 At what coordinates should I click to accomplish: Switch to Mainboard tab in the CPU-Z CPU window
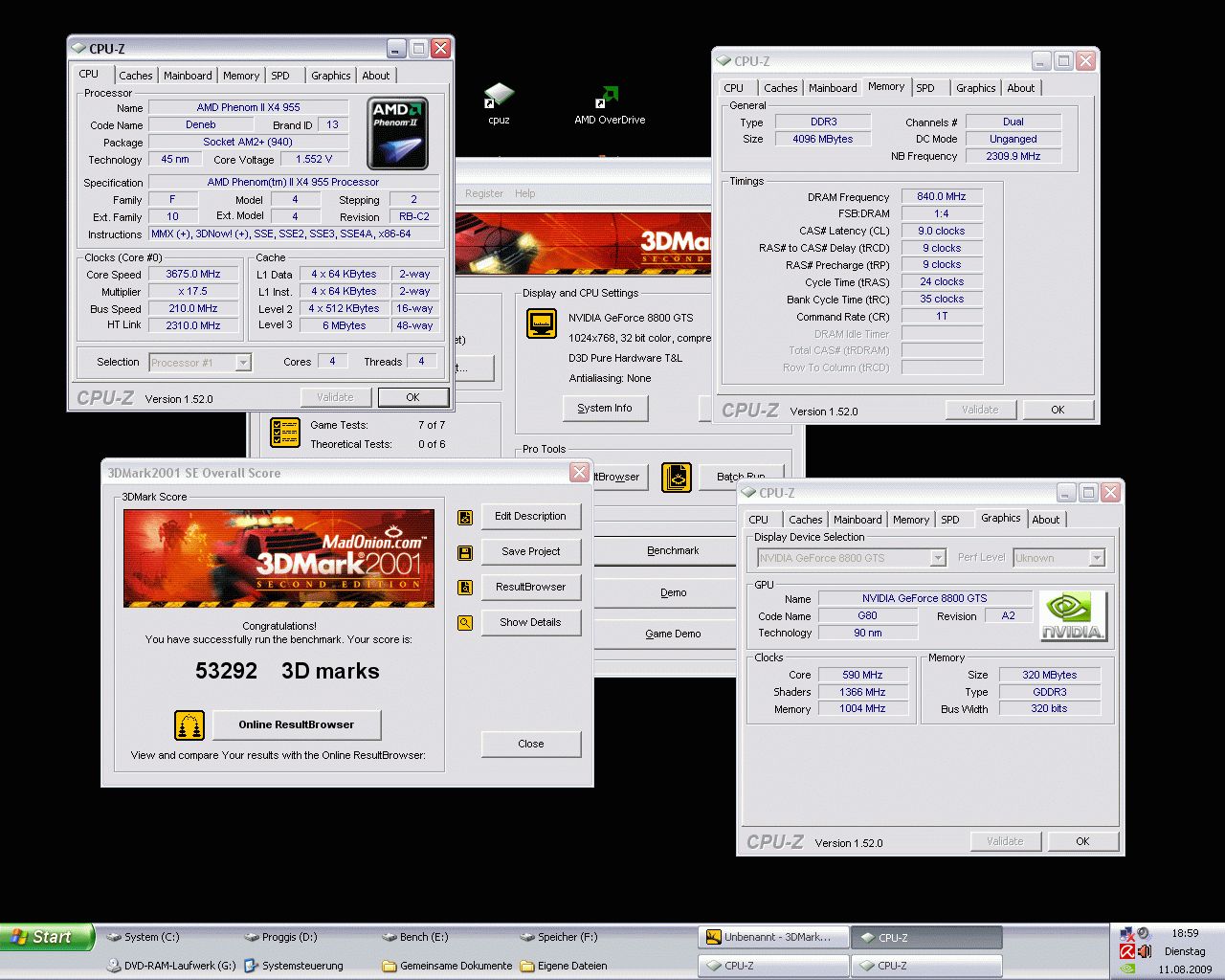[x=188, y=76]
